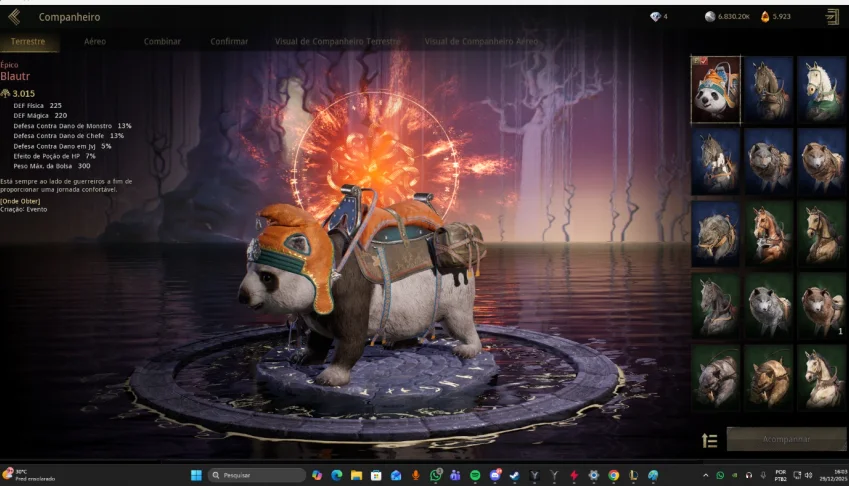Click the [Onde Obter] link
This screenshot has width=849, height=486.
click(x=20, y=201)
